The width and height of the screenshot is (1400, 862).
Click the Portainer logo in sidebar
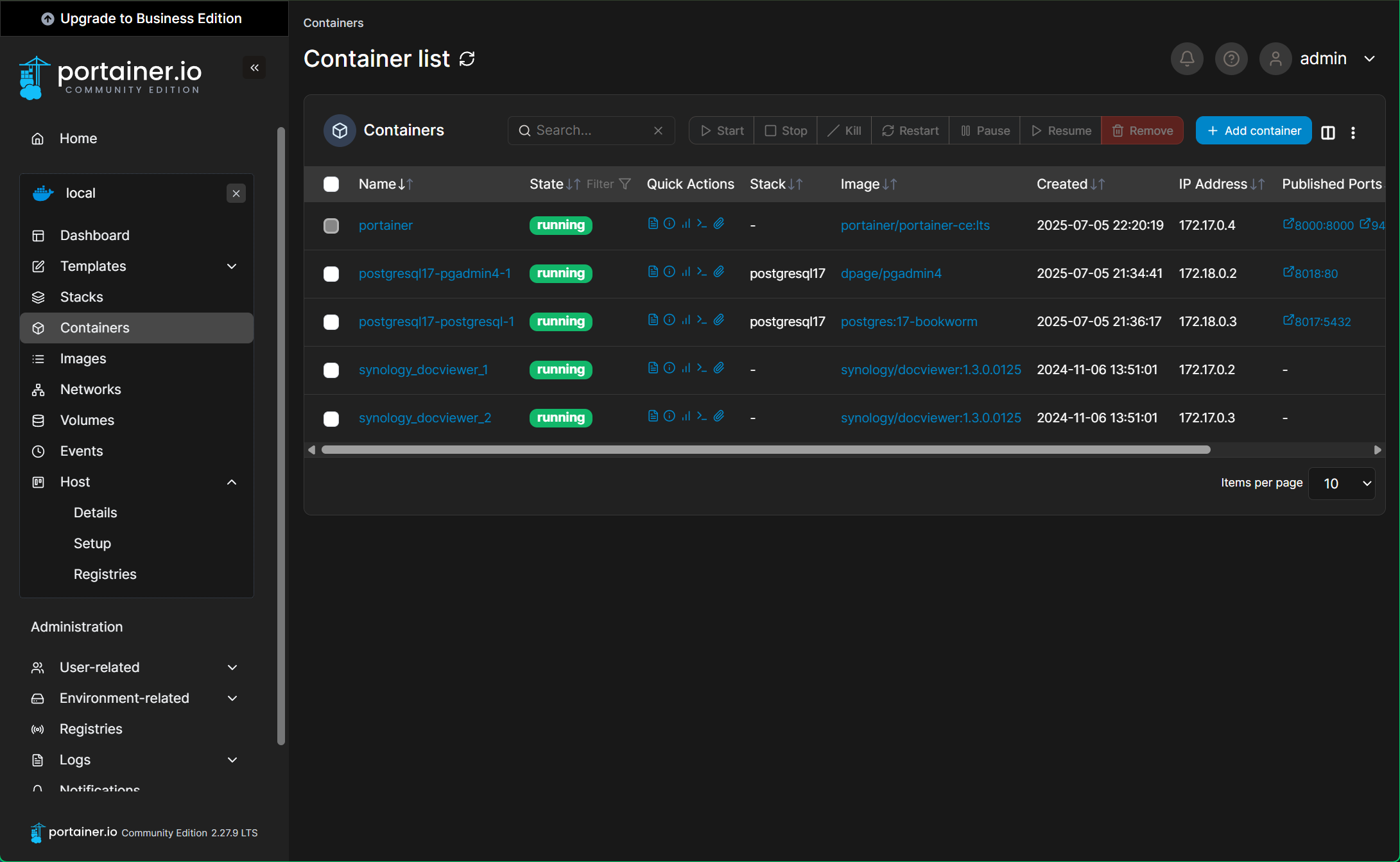point(110,78)
